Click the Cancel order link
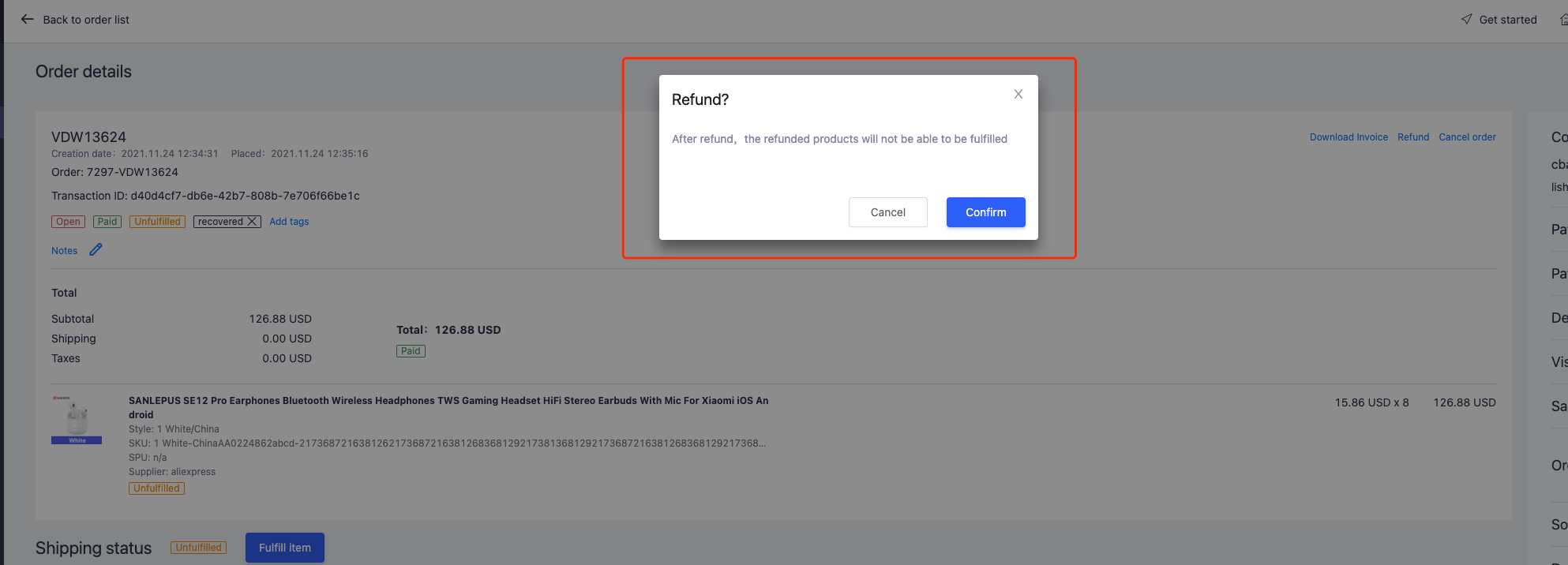The height and width of the screenshot is (565, 1568). click(x=1467, y=137)
